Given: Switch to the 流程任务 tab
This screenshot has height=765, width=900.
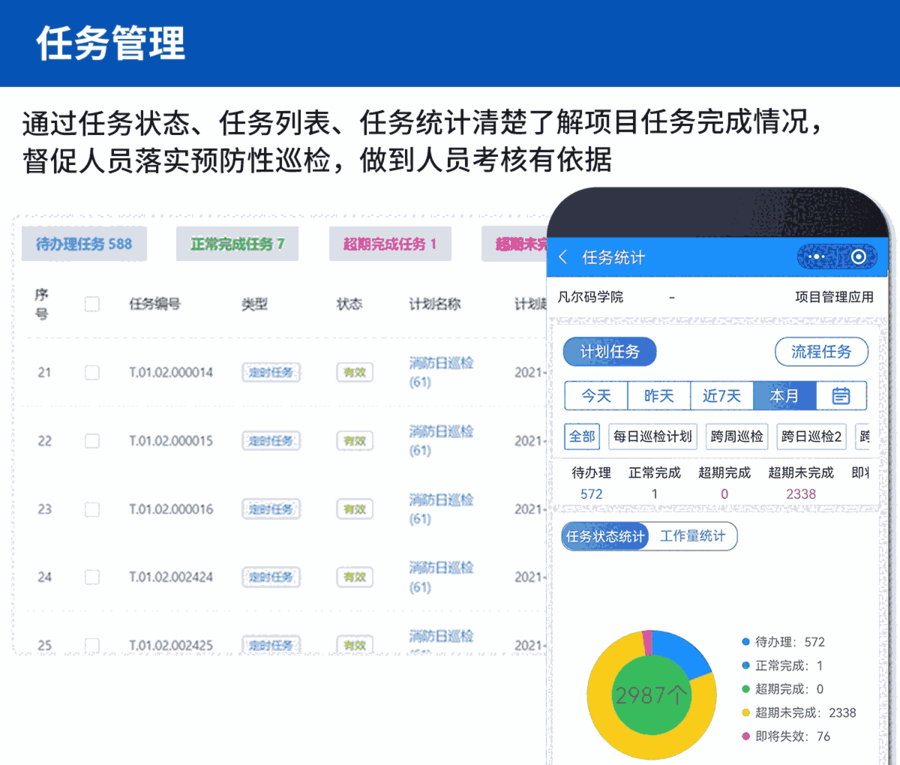Looking at the screenshot, I should pos(821,352).
